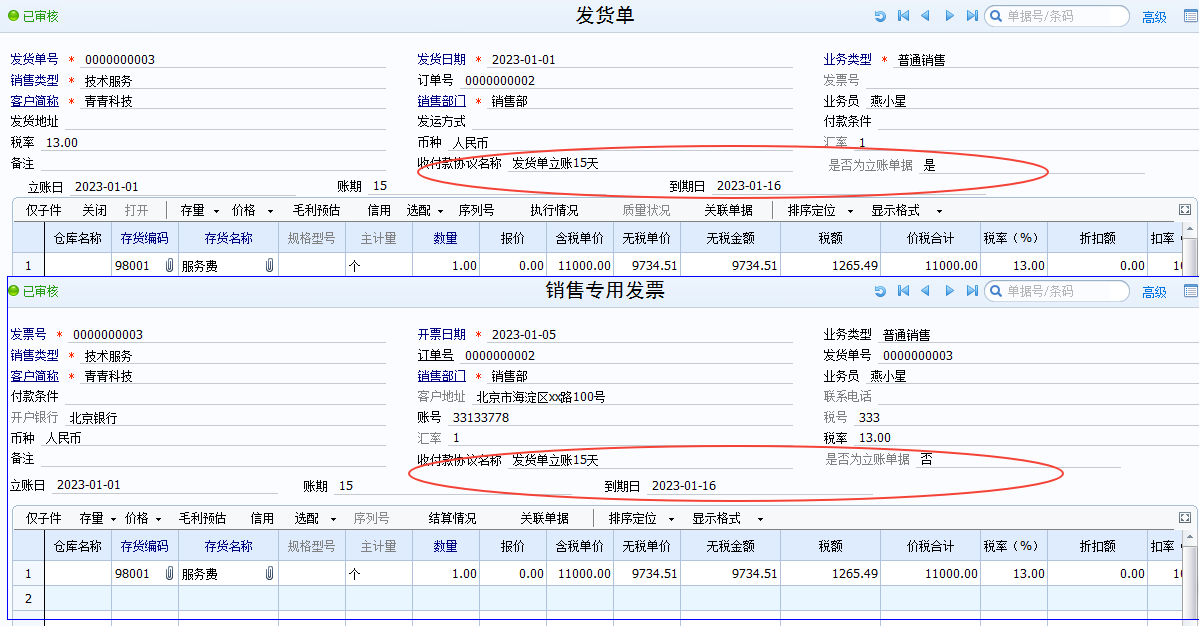
Task: Expand 价格 dropdown in 发货单 toolbar
Action: click(270, 211)
